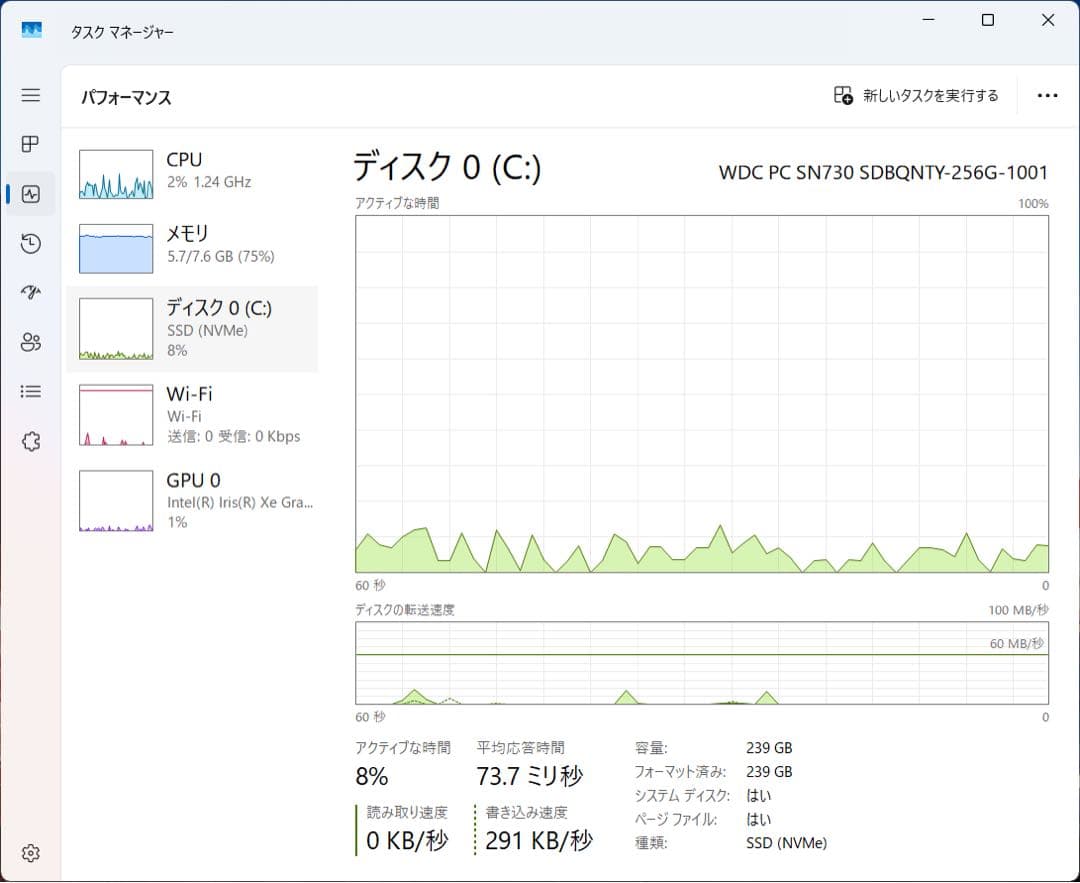Switch to the Wi-Fi performance view
The image size is (1080, 883).
point(190,414)
